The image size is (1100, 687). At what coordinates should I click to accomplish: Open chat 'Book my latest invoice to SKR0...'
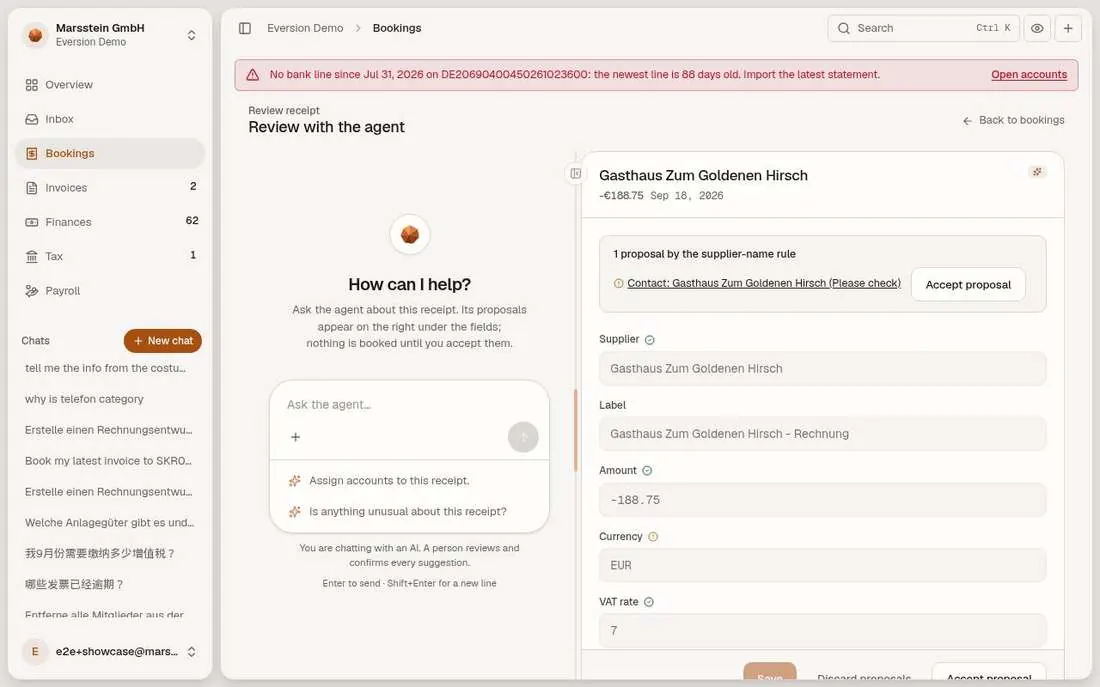[x=109, y=461]
